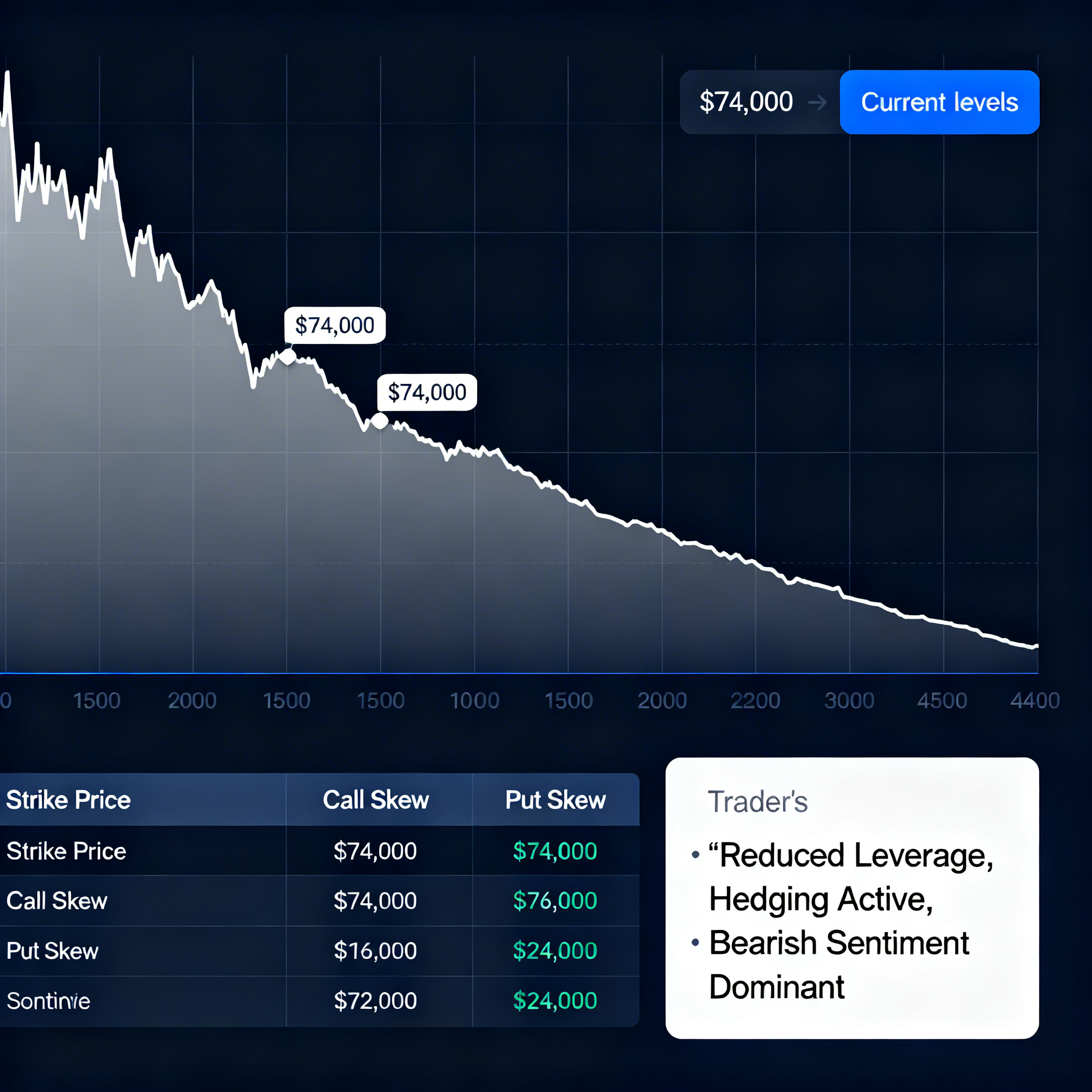Select the $74,000 price label field
The image size is (1092, 1092).
point(746,102)
